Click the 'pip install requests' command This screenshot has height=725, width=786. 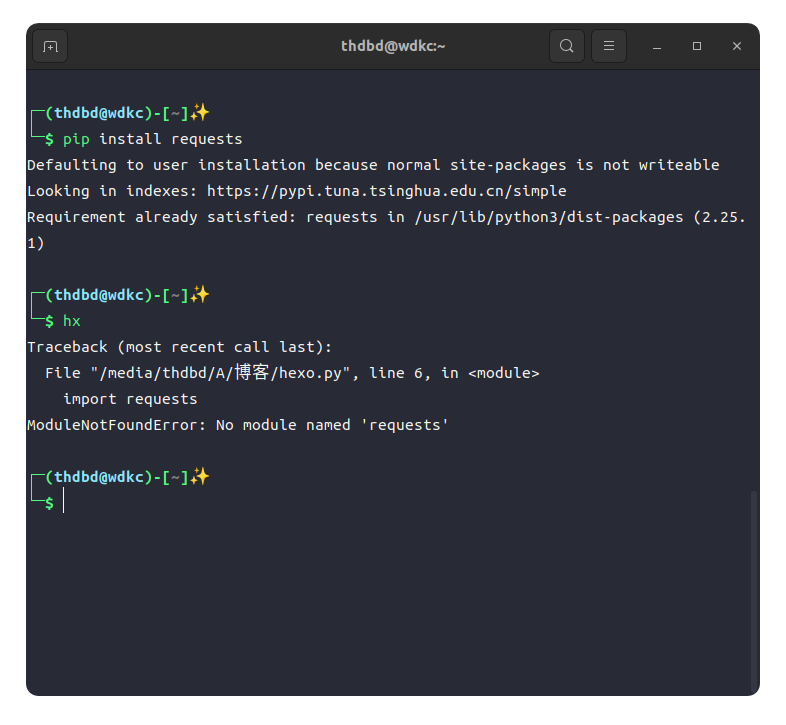point(152,139)
